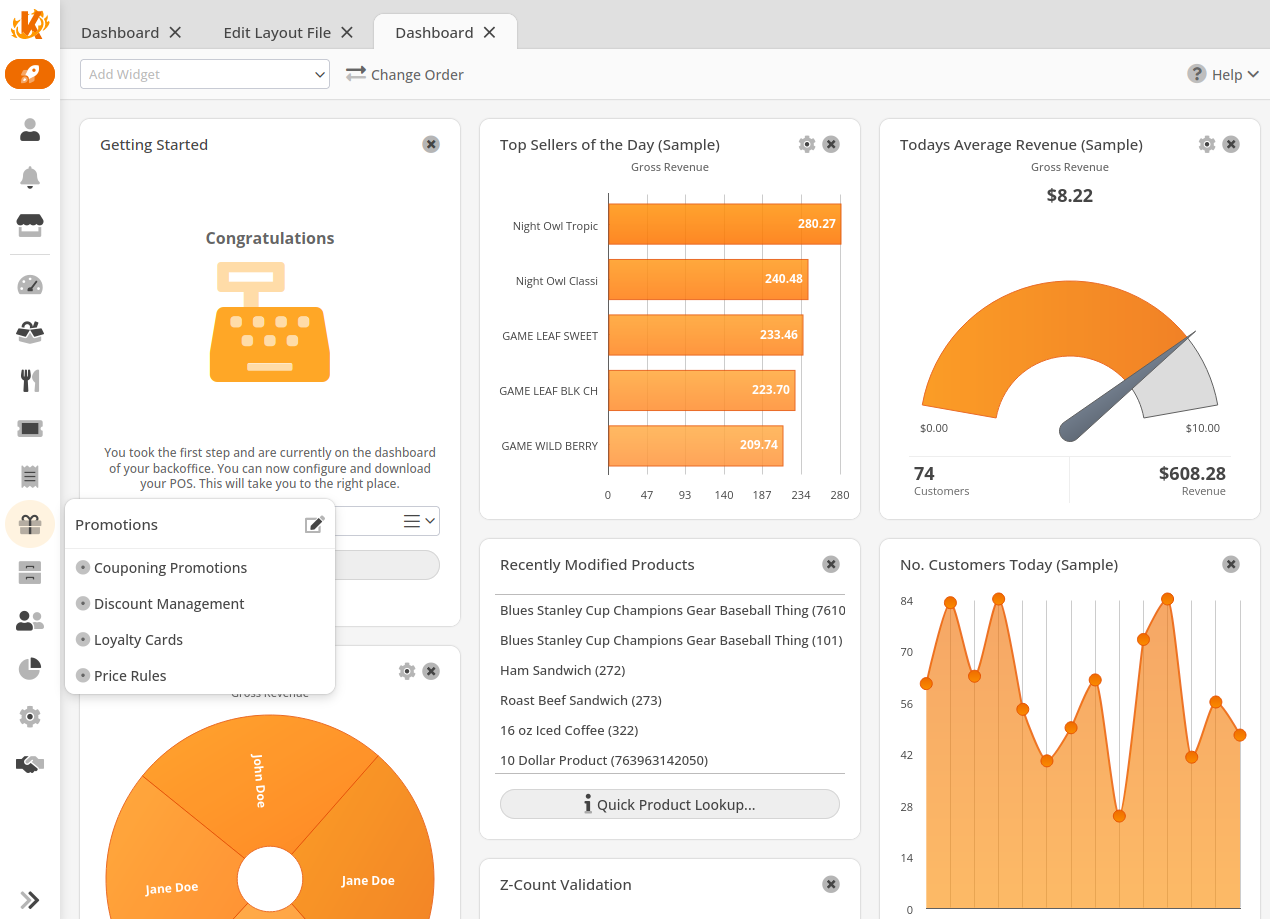Open Todays Average Revenue settings gear
The width and height of the screenshot is (1270, 919).
coord(1207,144)
